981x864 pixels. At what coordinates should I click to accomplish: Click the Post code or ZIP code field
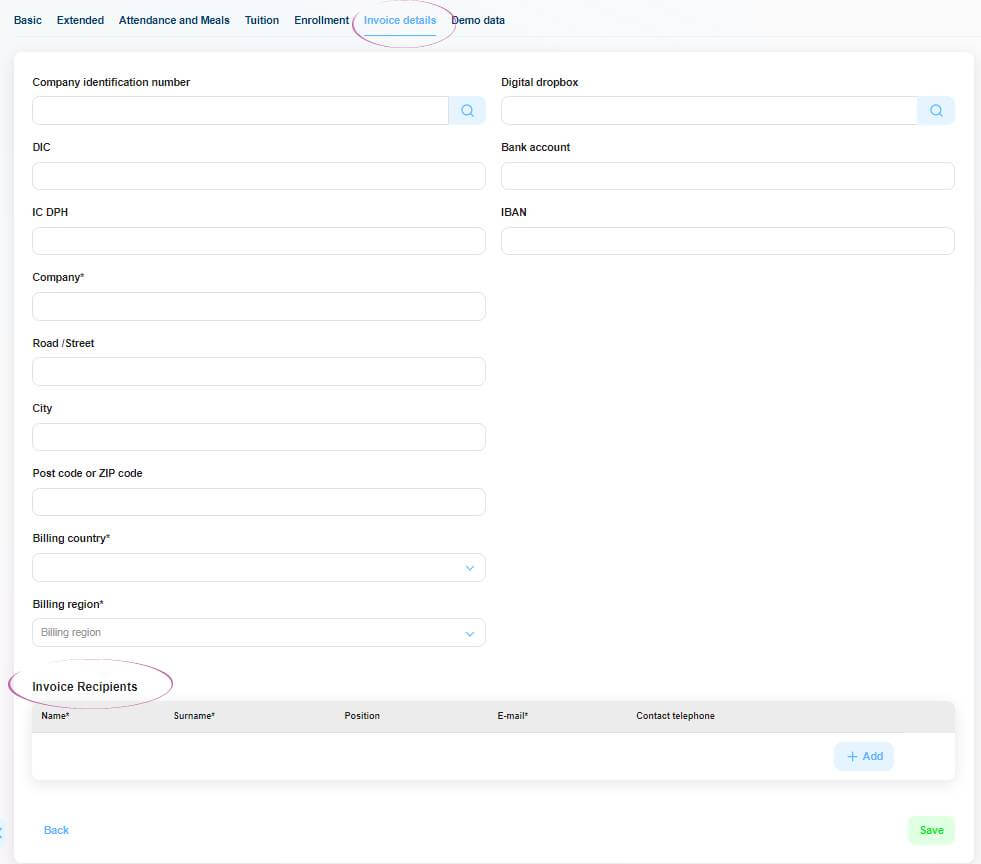click(258, 502)
